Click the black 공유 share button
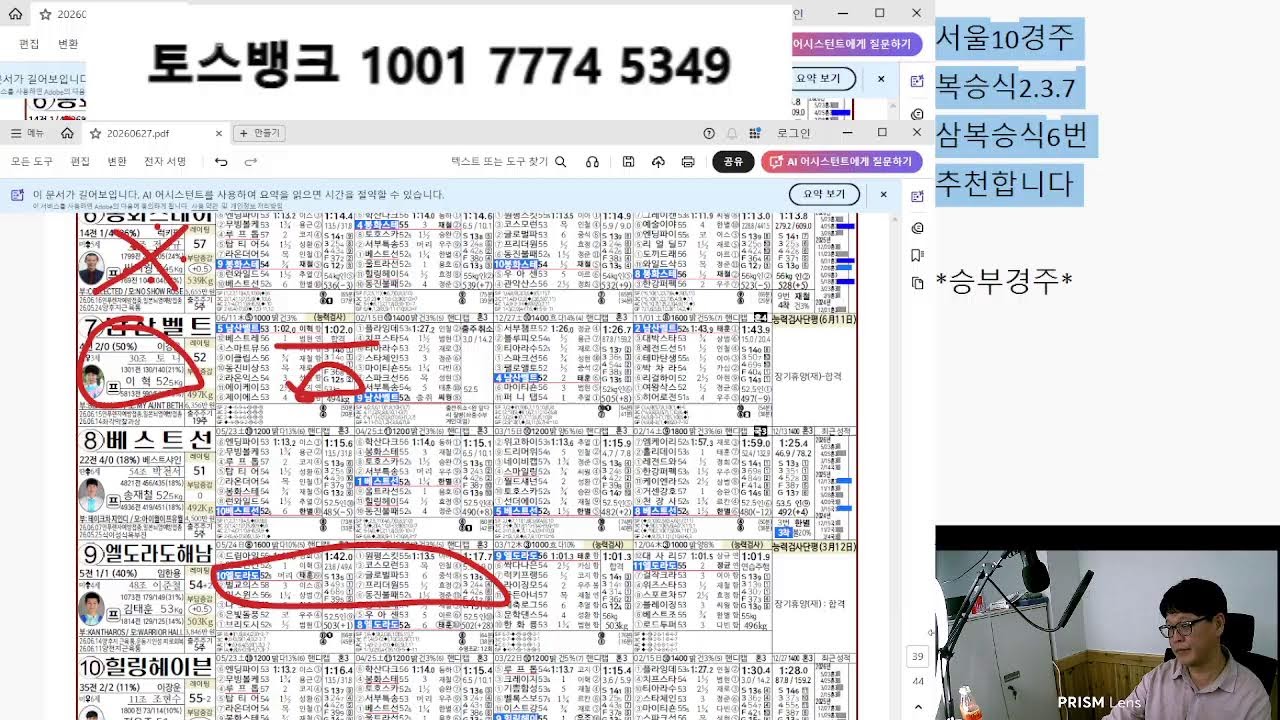Screen dimensions: 1280x720 tap(733, 162)
